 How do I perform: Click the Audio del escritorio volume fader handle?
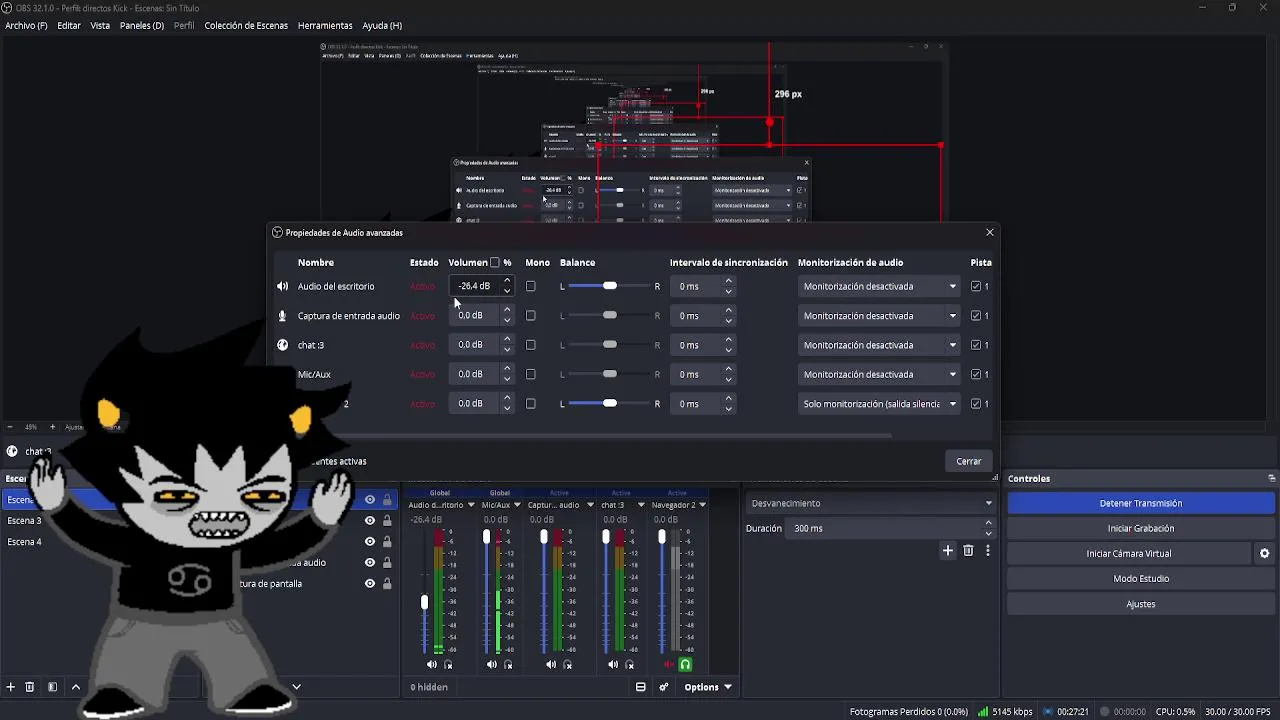[x=424, y=602]
